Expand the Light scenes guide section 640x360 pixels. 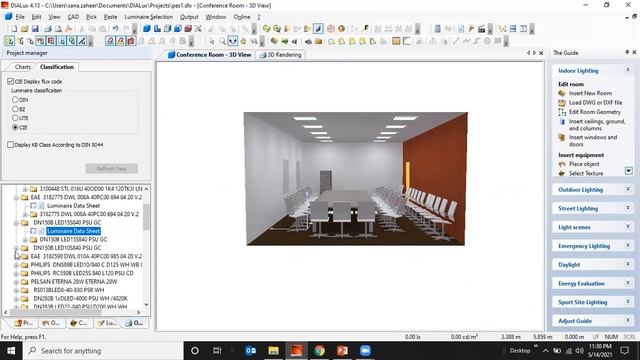coord(628,227)
